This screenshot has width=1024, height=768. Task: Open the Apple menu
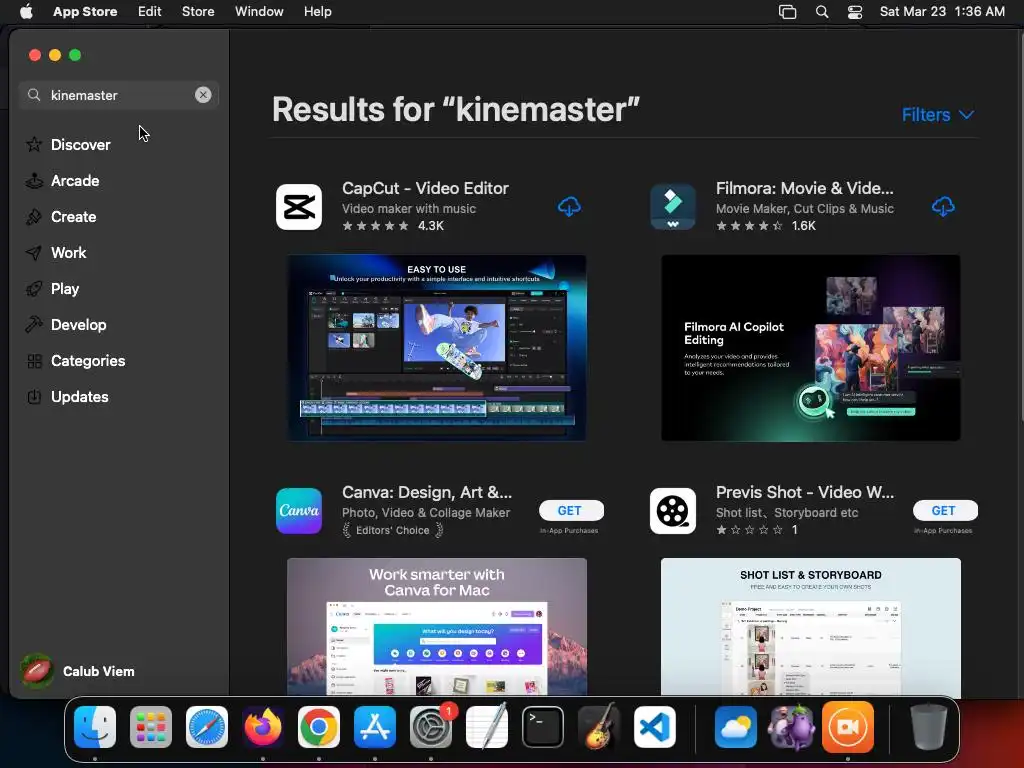(26, 11)
